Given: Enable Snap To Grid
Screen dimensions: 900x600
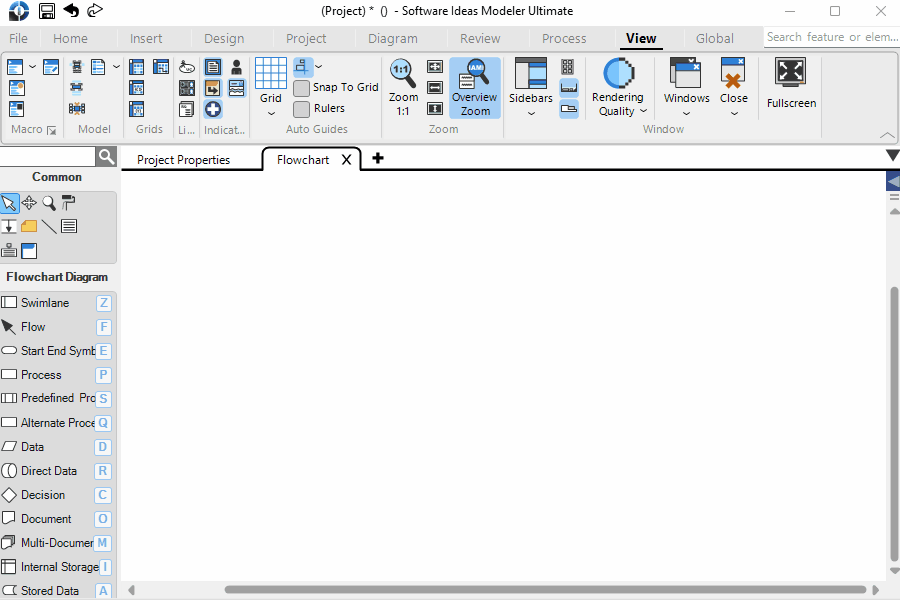Looking at the screenshot, I should (302, 87).
